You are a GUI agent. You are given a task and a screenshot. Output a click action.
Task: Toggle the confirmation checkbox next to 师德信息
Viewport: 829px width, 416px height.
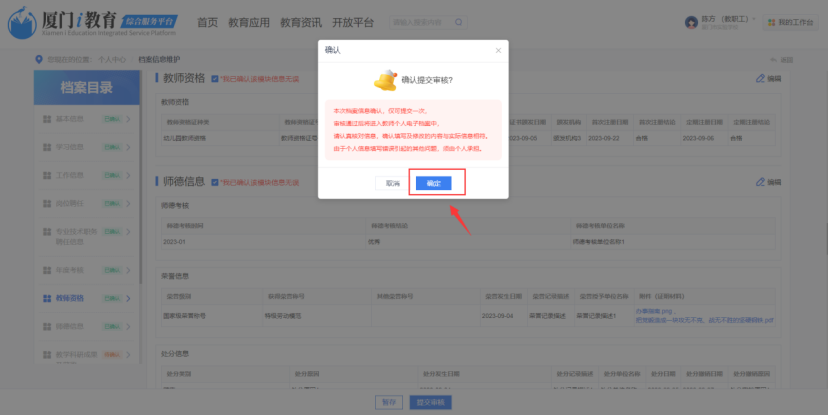[215, 181]
